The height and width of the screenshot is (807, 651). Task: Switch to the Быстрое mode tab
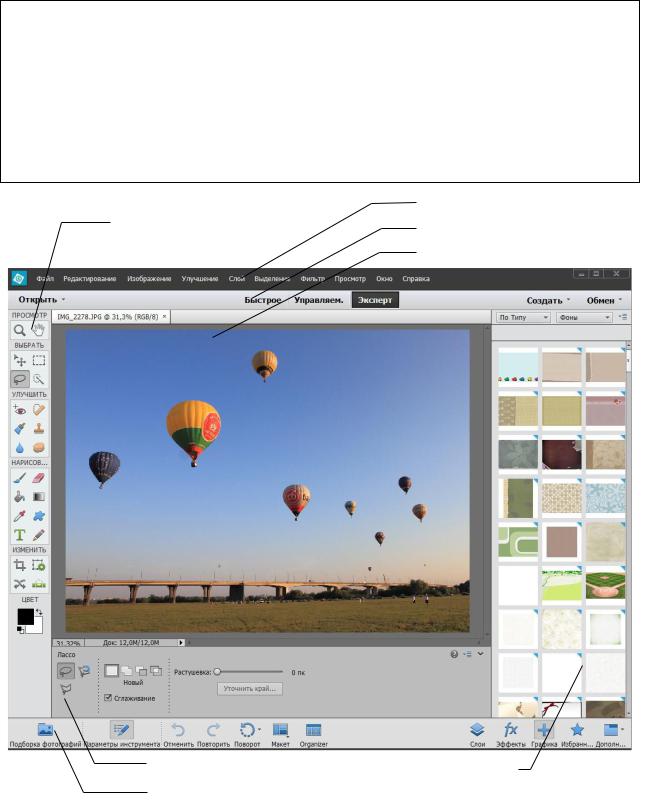(262, 300)
